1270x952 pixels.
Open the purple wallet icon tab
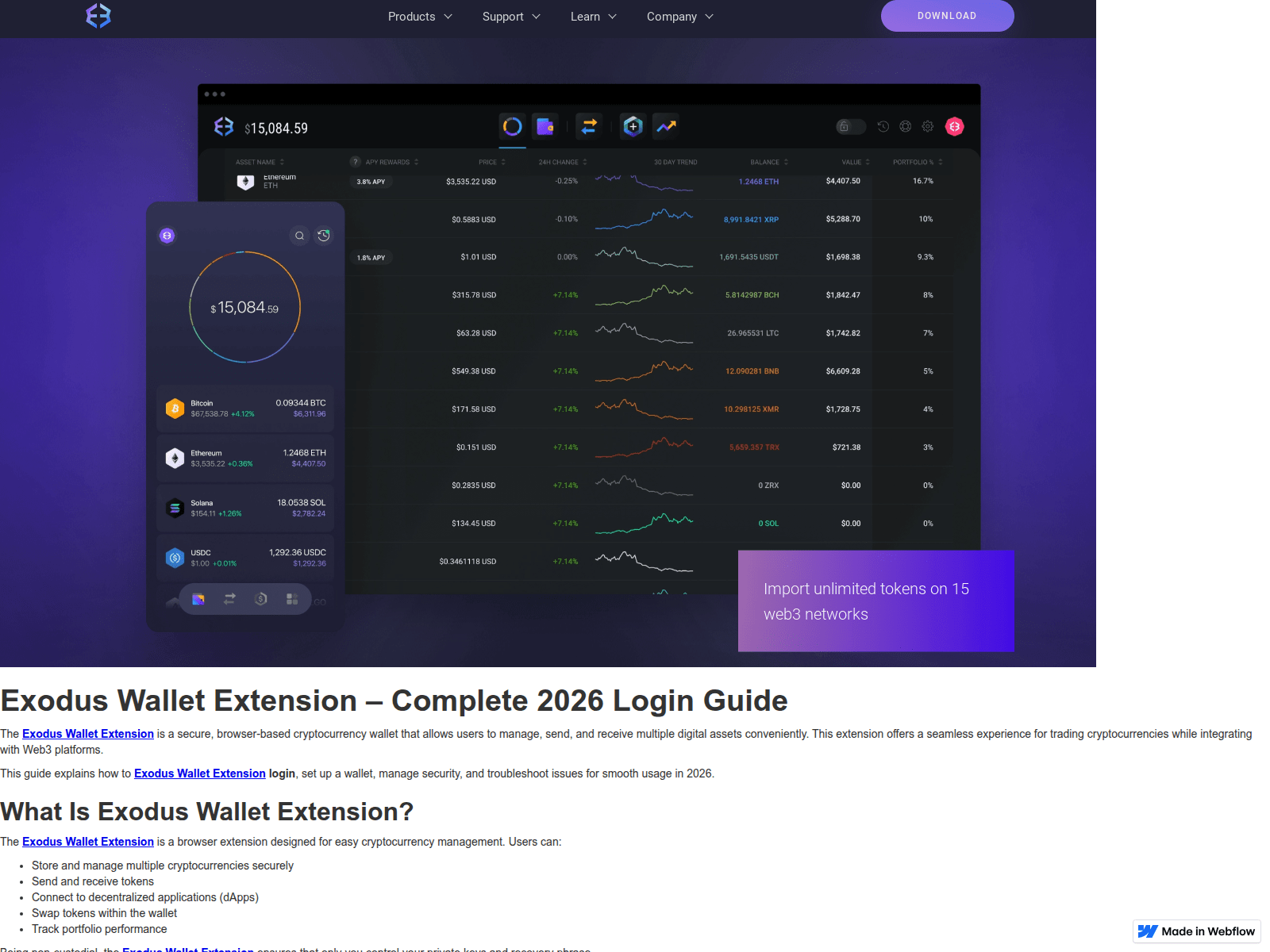(545, 126)
